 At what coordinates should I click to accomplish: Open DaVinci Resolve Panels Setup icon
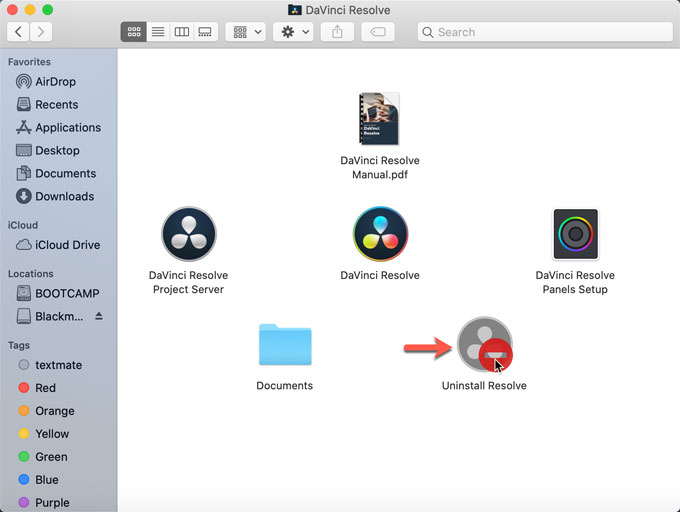coord(575,234)
